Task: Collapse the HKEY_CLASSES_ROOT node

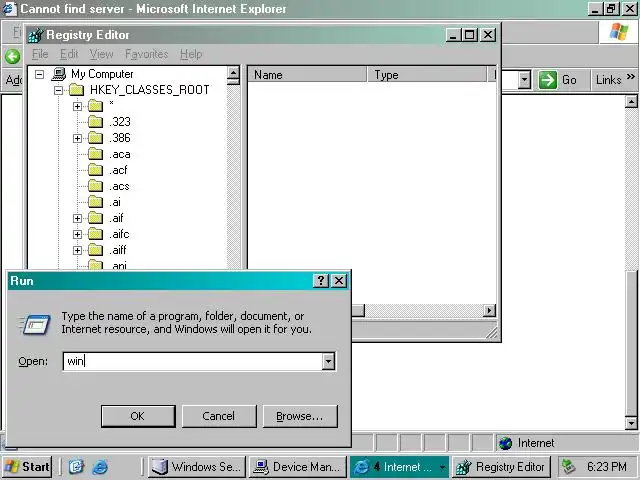Action: coord(59,90)
